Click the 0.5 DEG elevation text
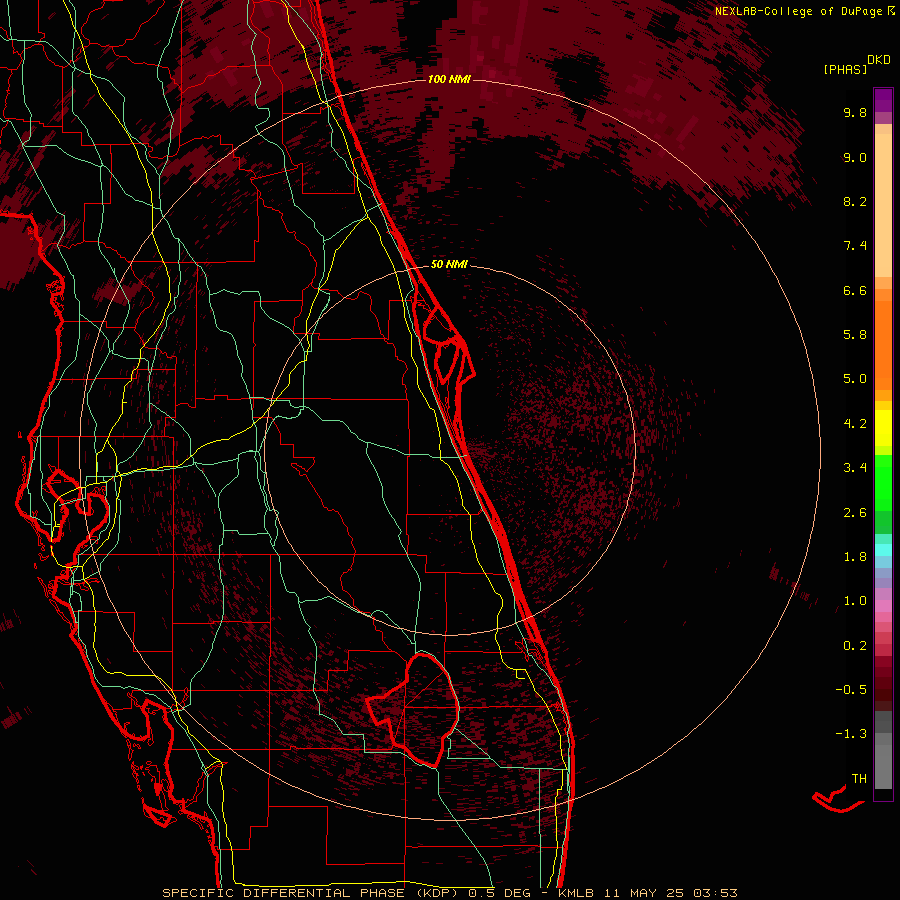This screenshot has width=900, height=900. [x=499, y=893]
